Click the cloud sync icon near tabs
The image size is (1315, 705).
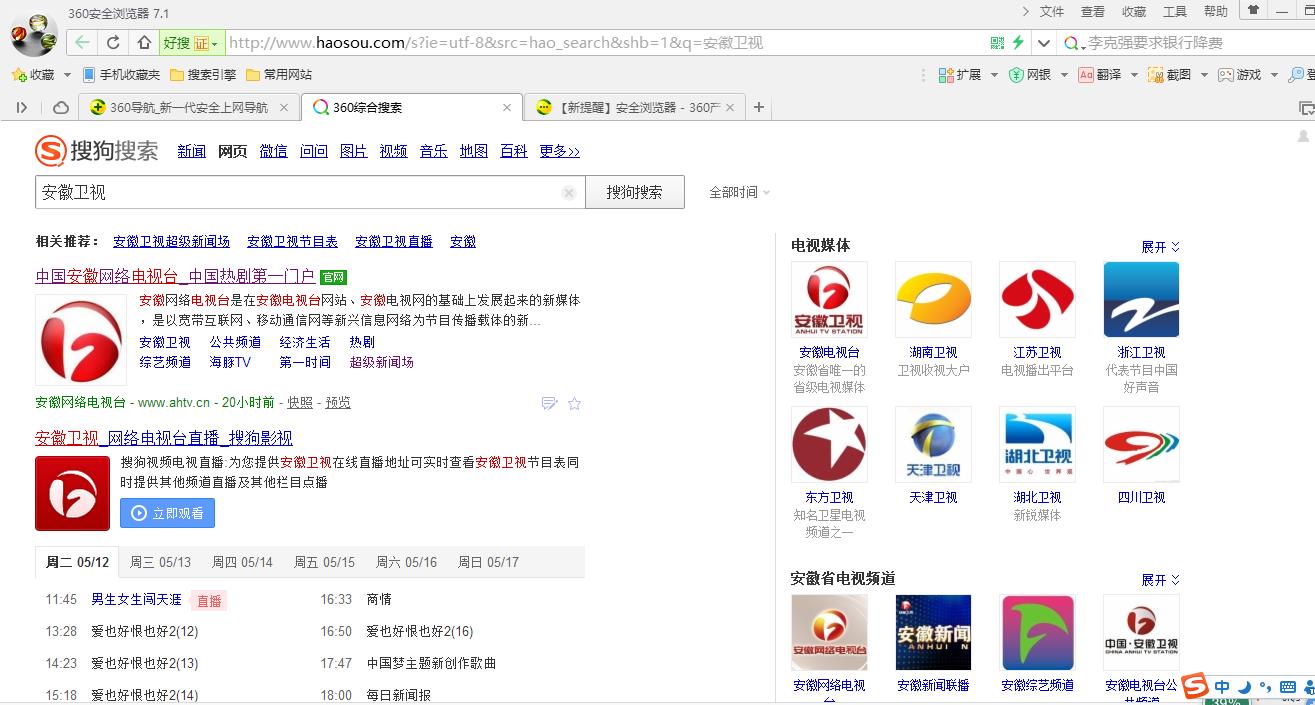[61, 107]
